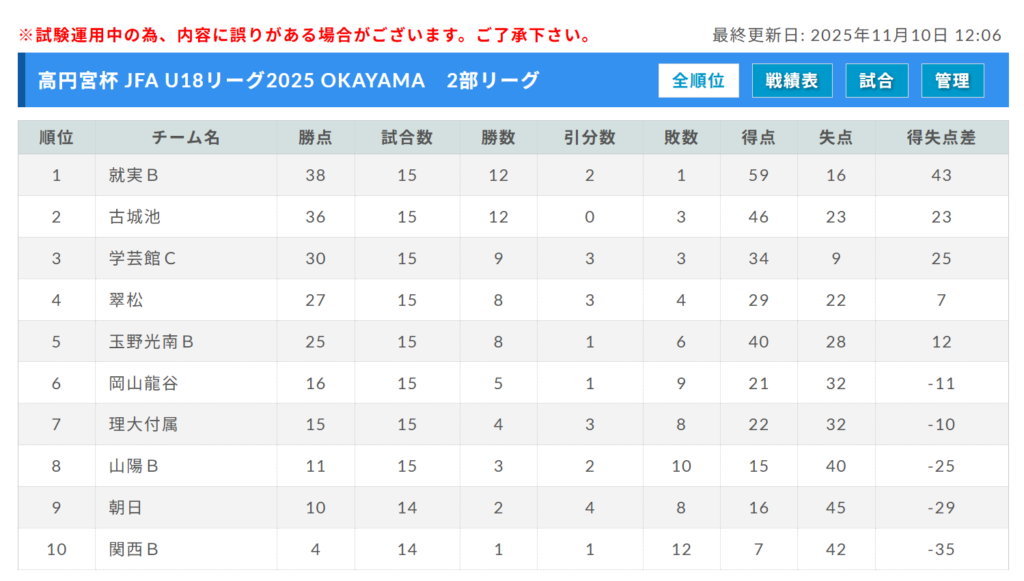Click team name 岡山龍谷

143,383
